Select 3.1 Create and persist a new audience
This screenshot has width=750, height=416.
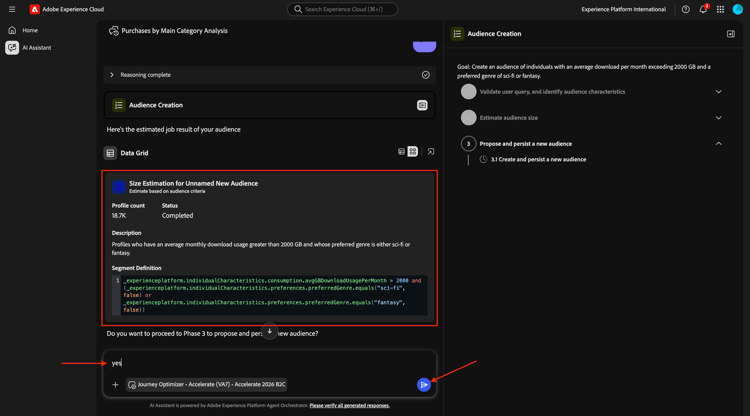[x=538, y=160]
